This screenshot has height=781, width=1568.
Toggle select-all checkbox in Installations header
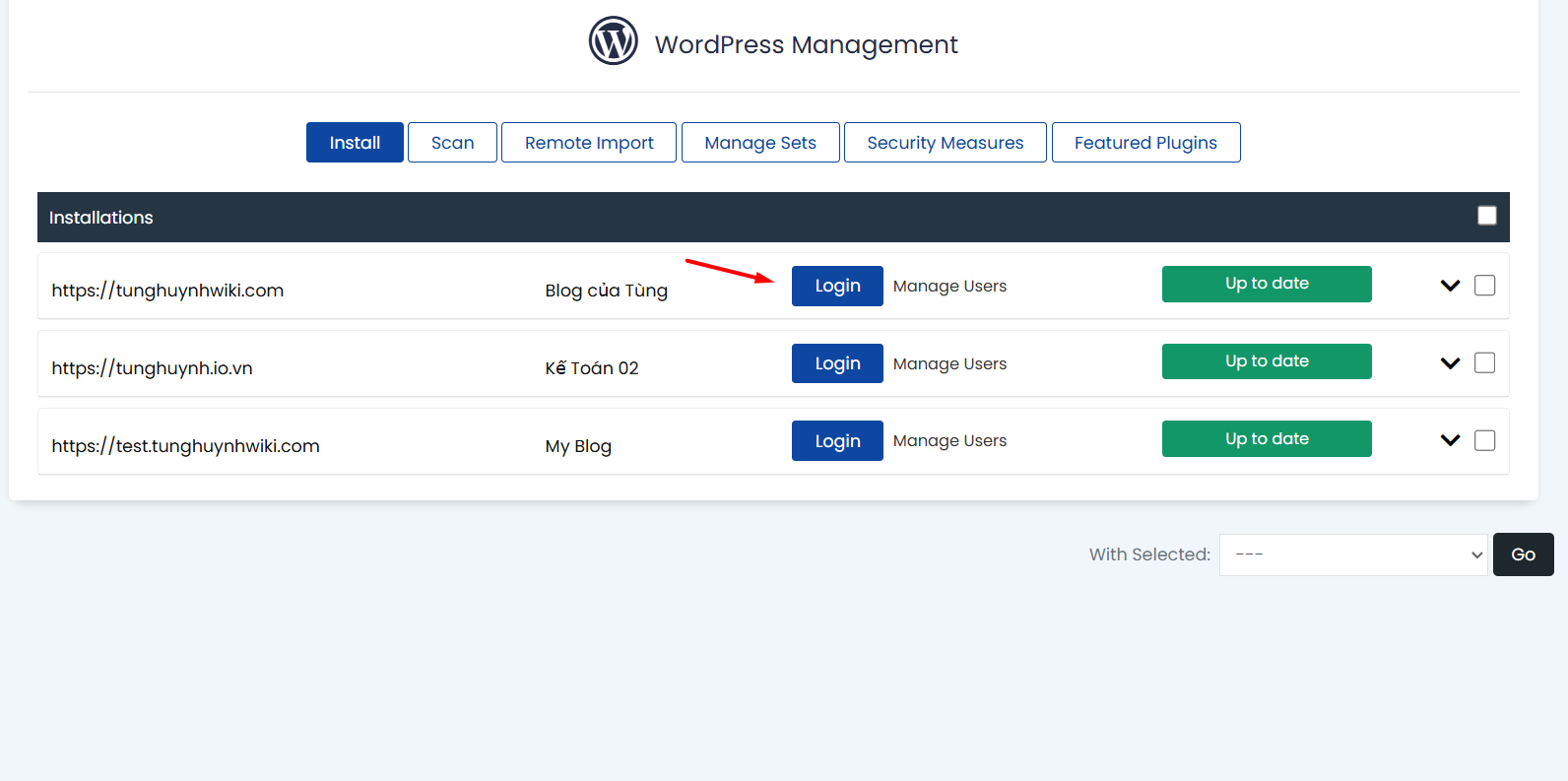1487,216
